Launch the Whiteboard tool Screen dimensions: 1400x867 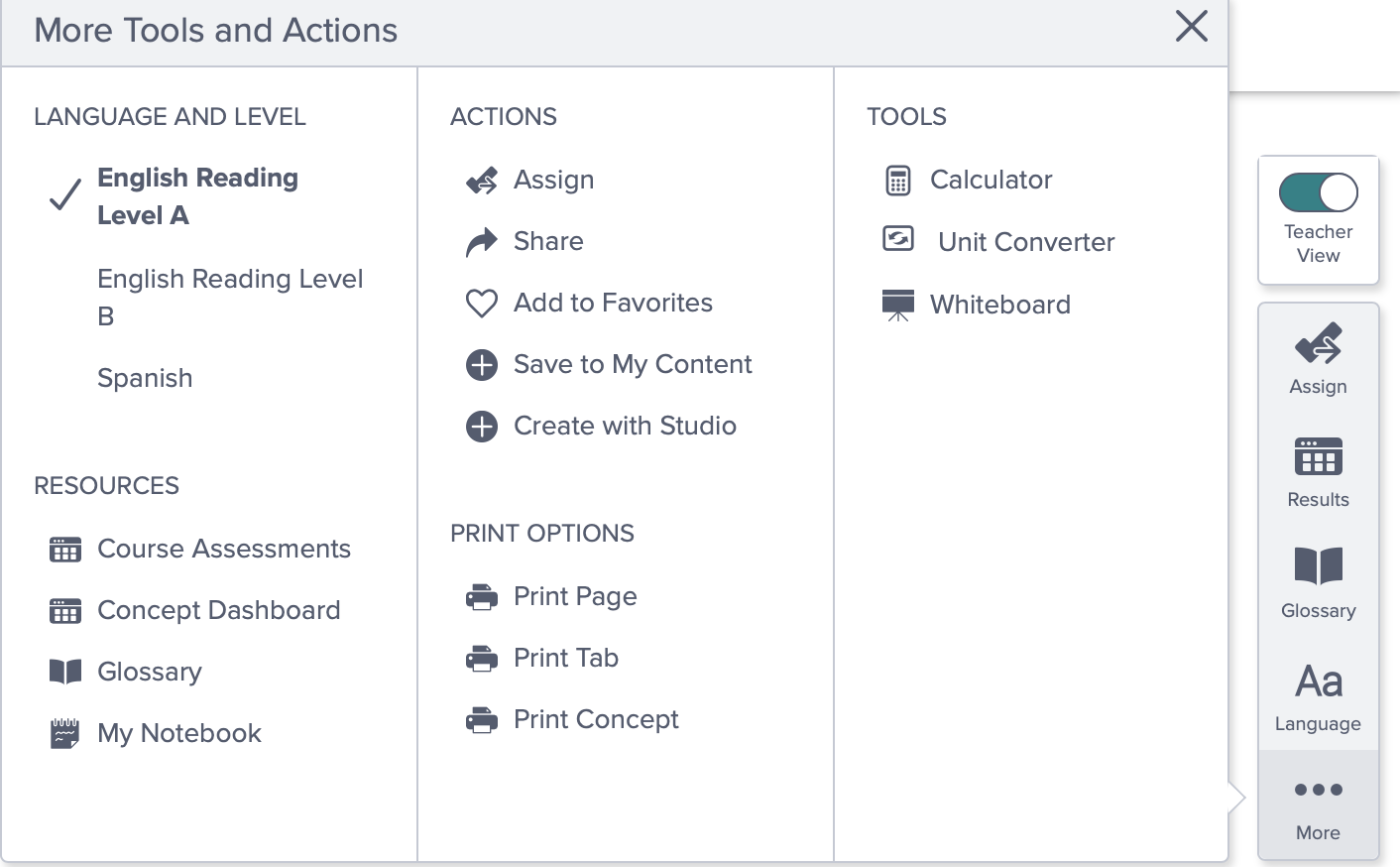pyautogui.click(x=976, y=304)
